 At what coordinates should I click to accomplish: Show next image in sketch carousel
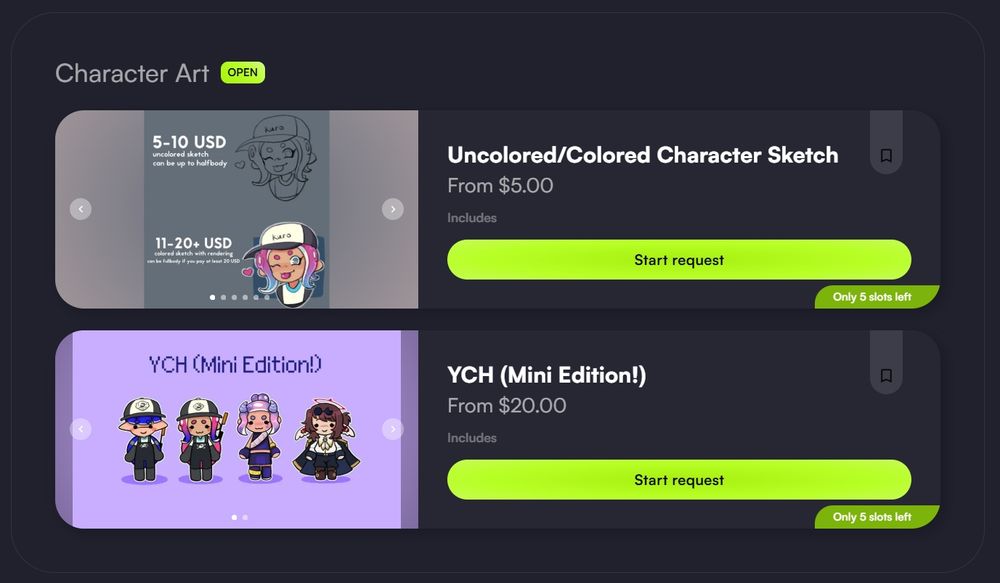[392, 209]
